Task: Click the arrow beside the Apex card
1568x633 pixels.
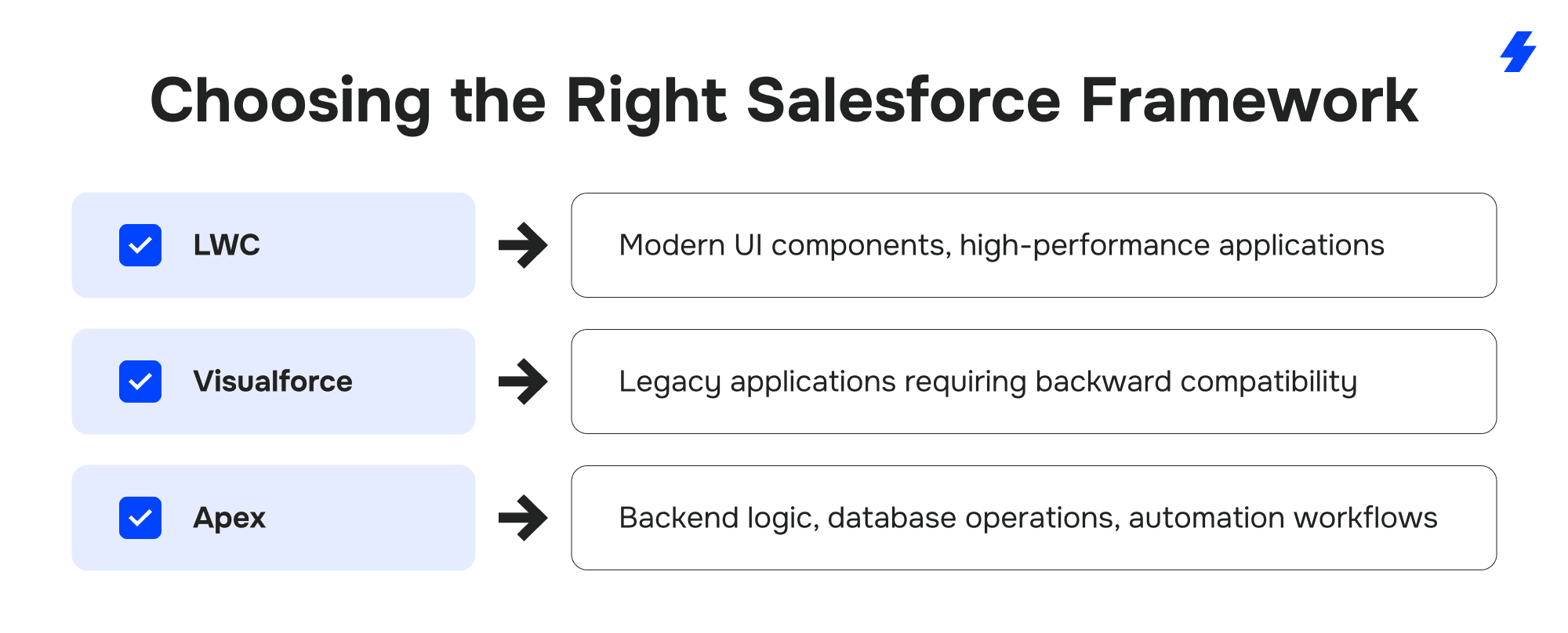Action: click(523, 518)
